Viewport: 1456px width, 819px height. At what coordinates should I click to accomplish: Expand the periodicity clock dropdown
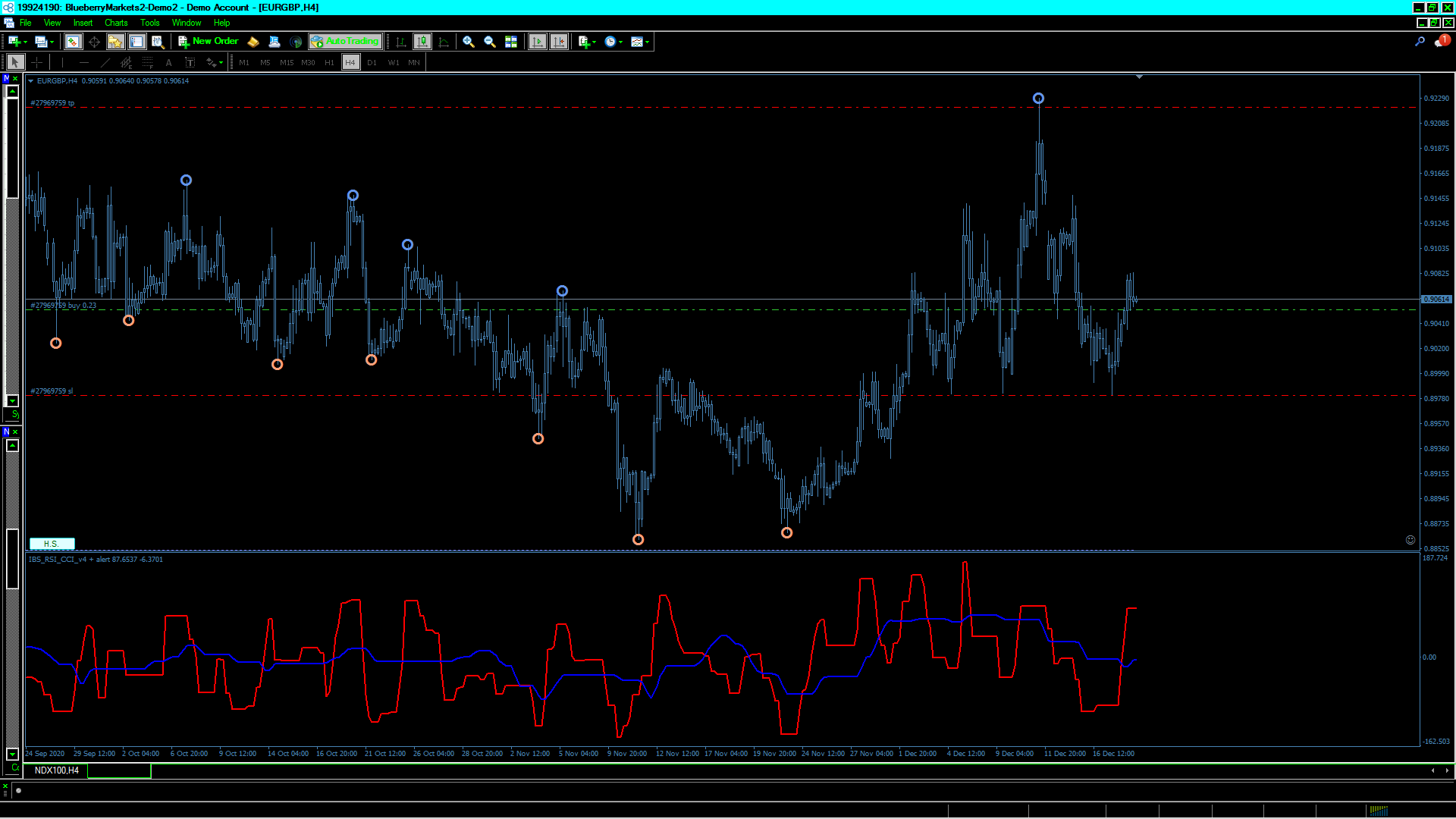[614, 42]
